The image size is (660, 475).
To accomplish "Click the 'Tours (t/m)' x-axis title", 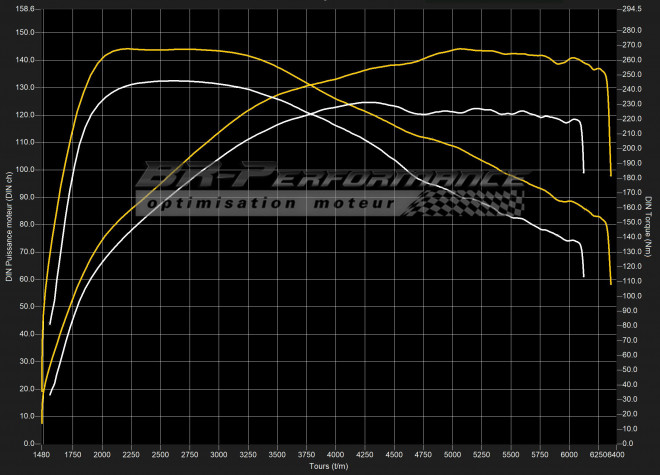I will click(x=327, y=464).
